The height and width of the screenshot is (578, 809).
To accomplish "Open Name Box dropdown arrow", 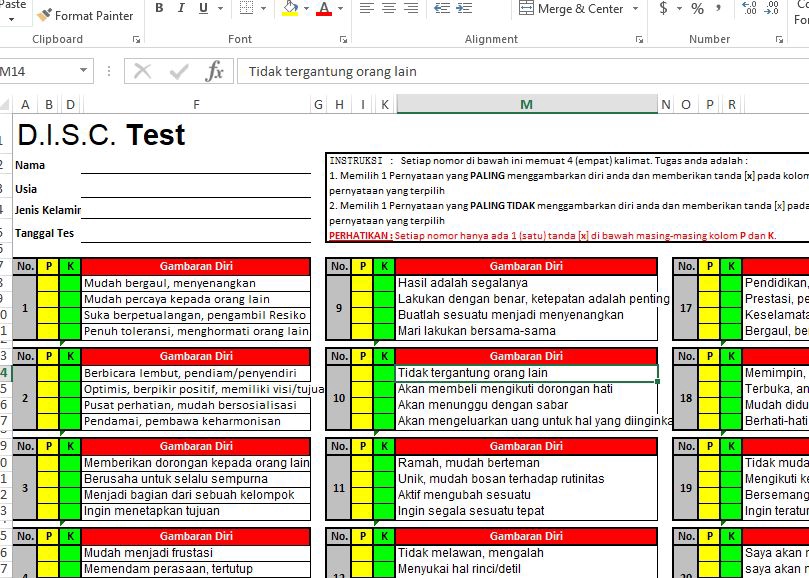I will click(x=83, y=71).
